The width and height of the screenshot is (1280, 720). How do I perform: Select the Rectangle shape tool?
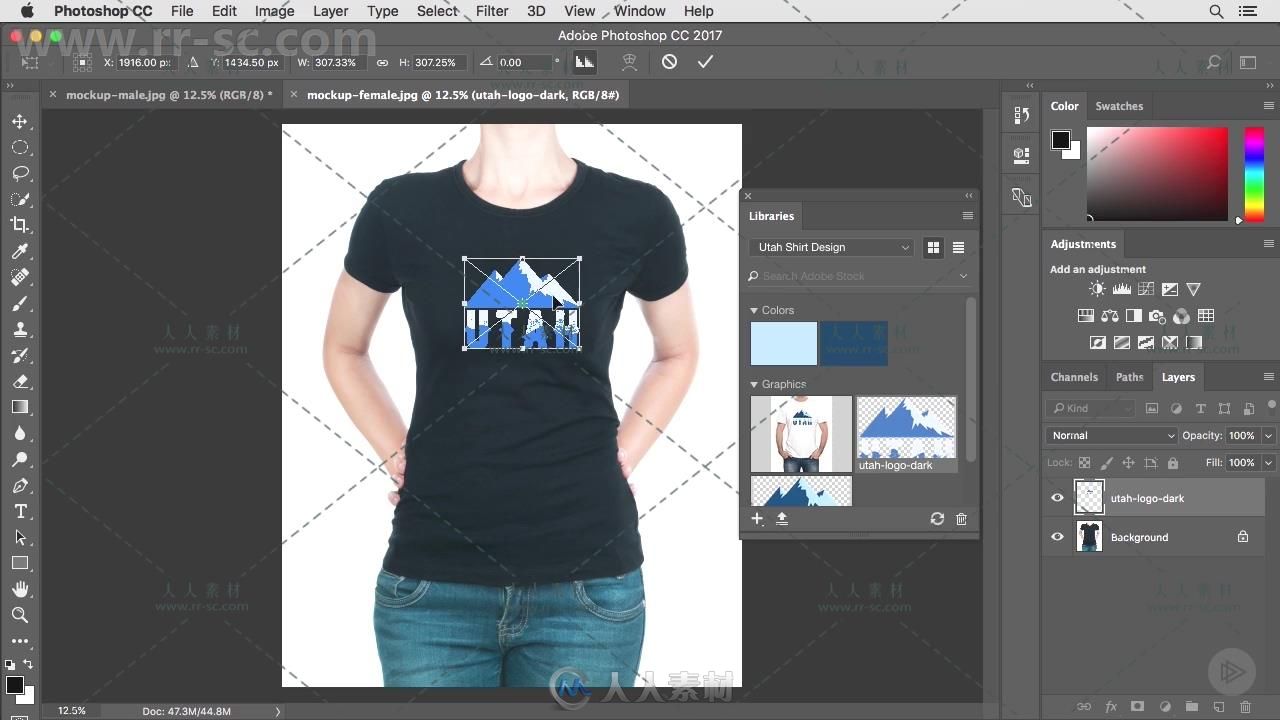click(19, 563)
